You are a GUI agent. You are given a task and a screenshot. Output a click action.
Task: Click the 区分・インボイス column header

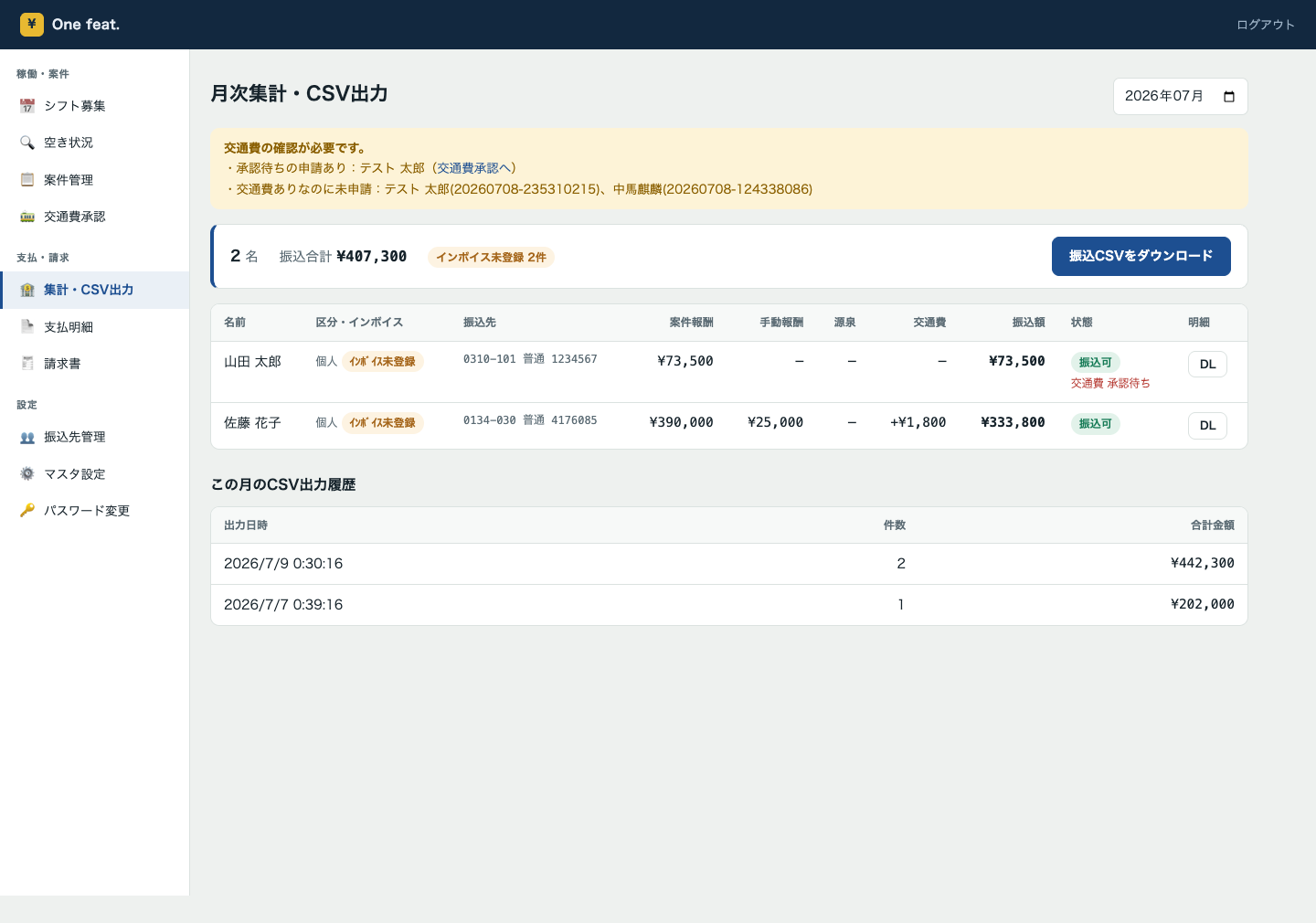click(x=359, y=323)
